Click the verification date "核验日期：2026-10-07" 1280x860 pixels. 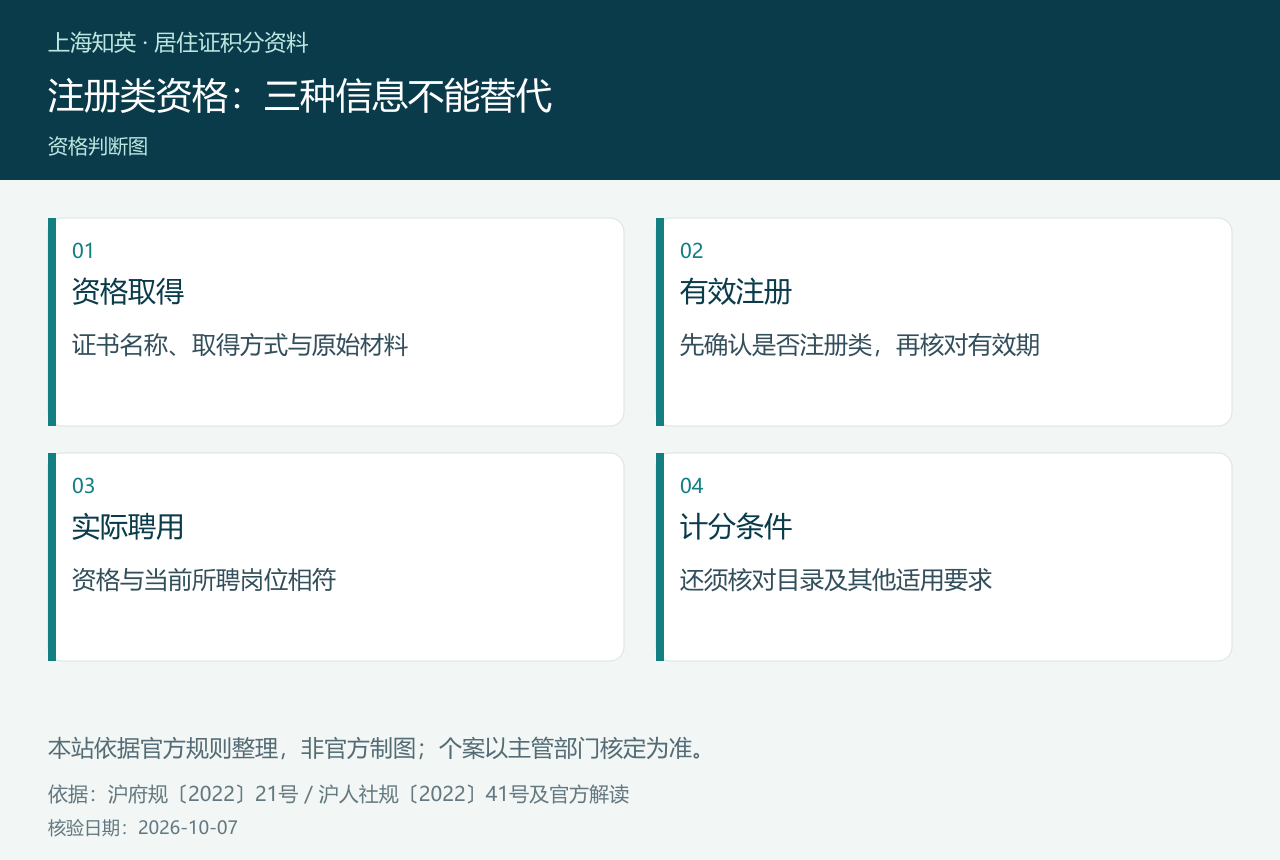[143, 828]
